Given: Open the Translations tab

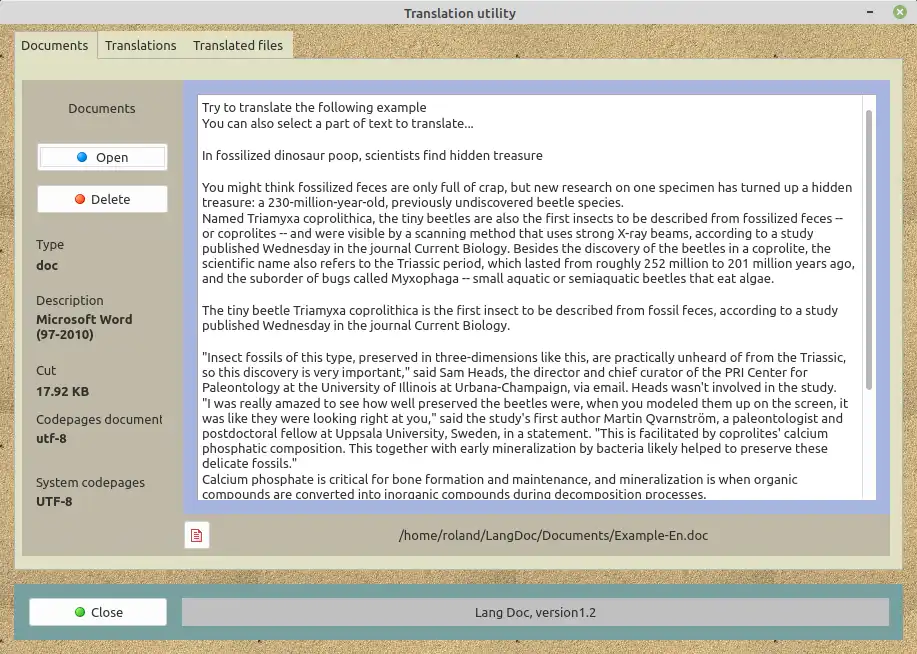Looking at the screenshot, I should [140, 46].
